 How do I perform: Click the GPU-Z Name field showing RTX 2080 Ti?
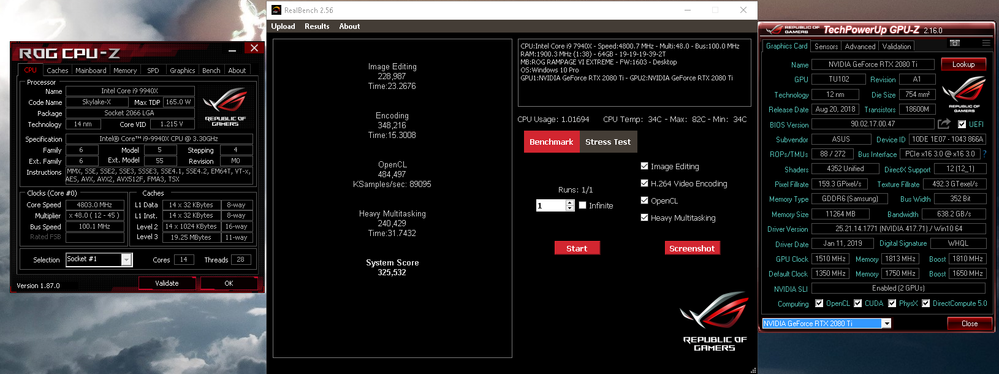pyautogui.click(x=873, y=65)
